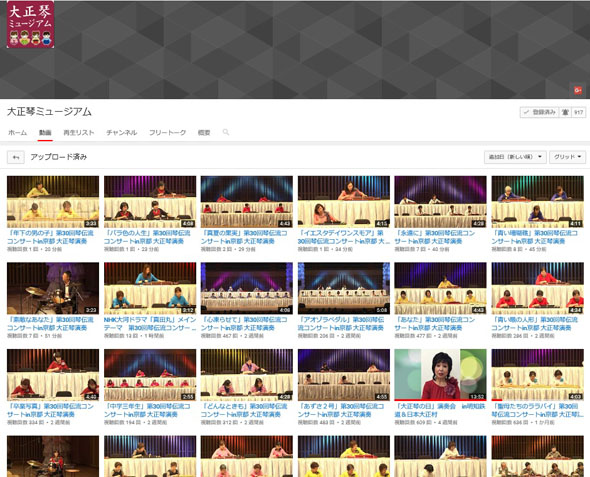Play the 4:15 「イエスタデイワンスモア」 thumbnail
The width and height of the screenshot is (590, 477).
344,202
